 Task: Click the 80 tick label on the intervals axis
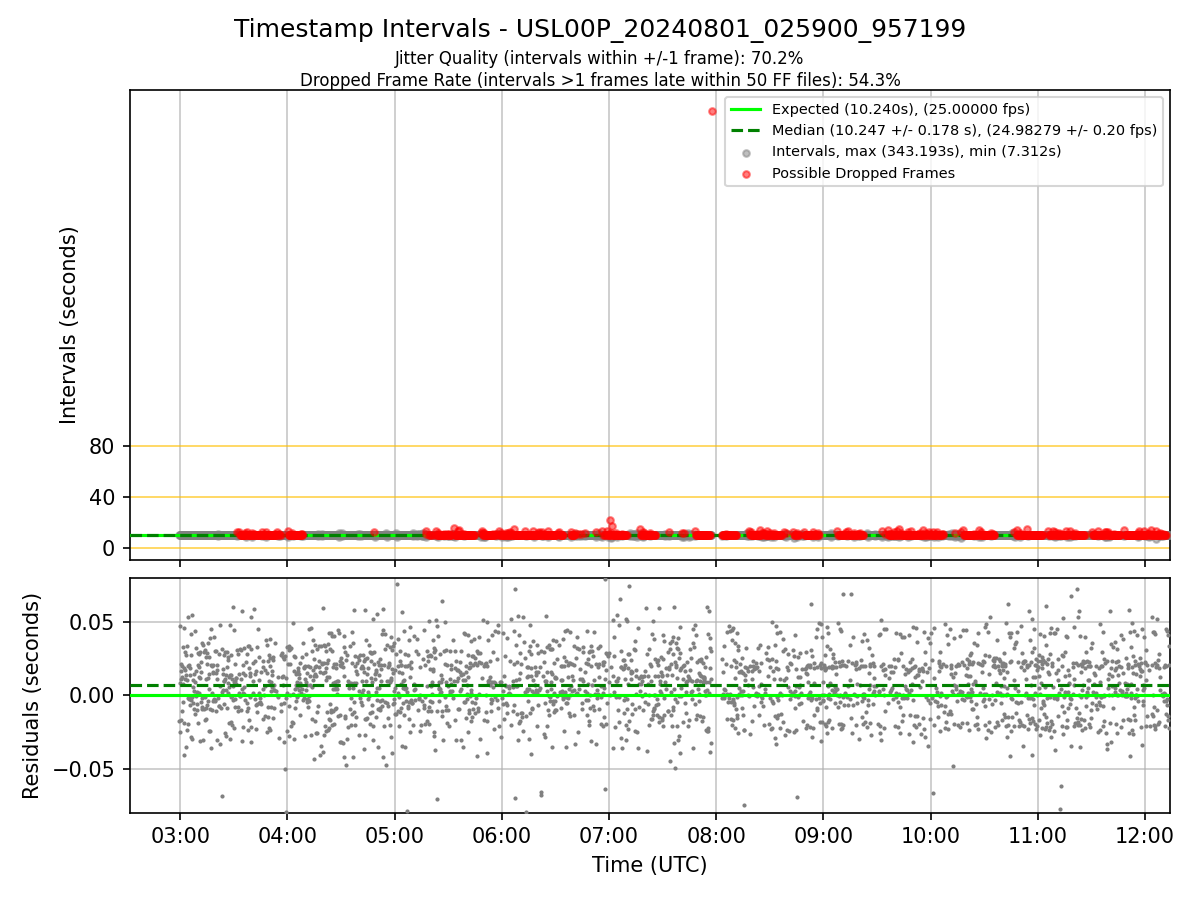pyautogui.click(x=102, y=446)
